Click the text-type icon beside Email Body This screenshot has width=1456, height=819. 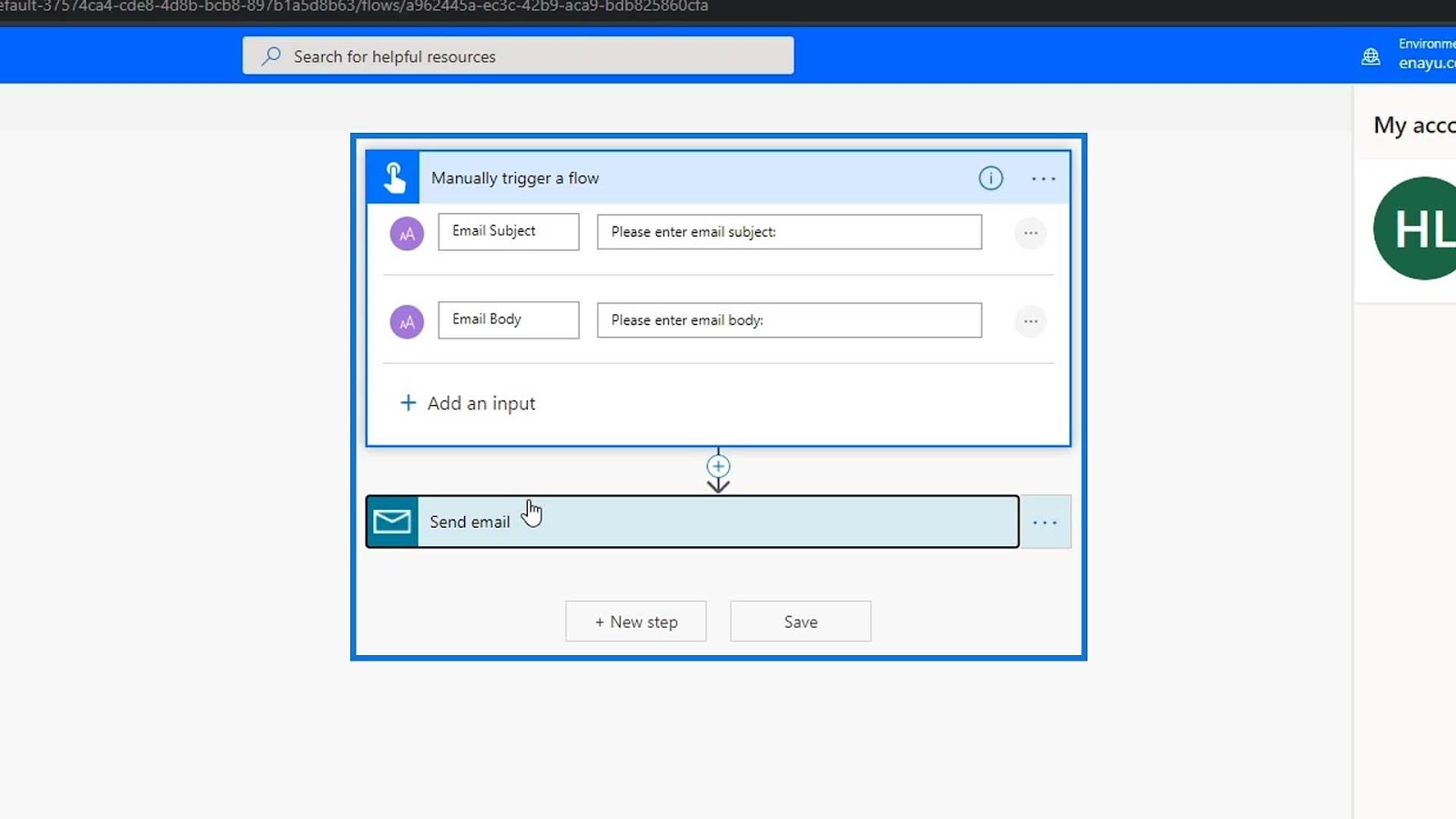point(407,322)
